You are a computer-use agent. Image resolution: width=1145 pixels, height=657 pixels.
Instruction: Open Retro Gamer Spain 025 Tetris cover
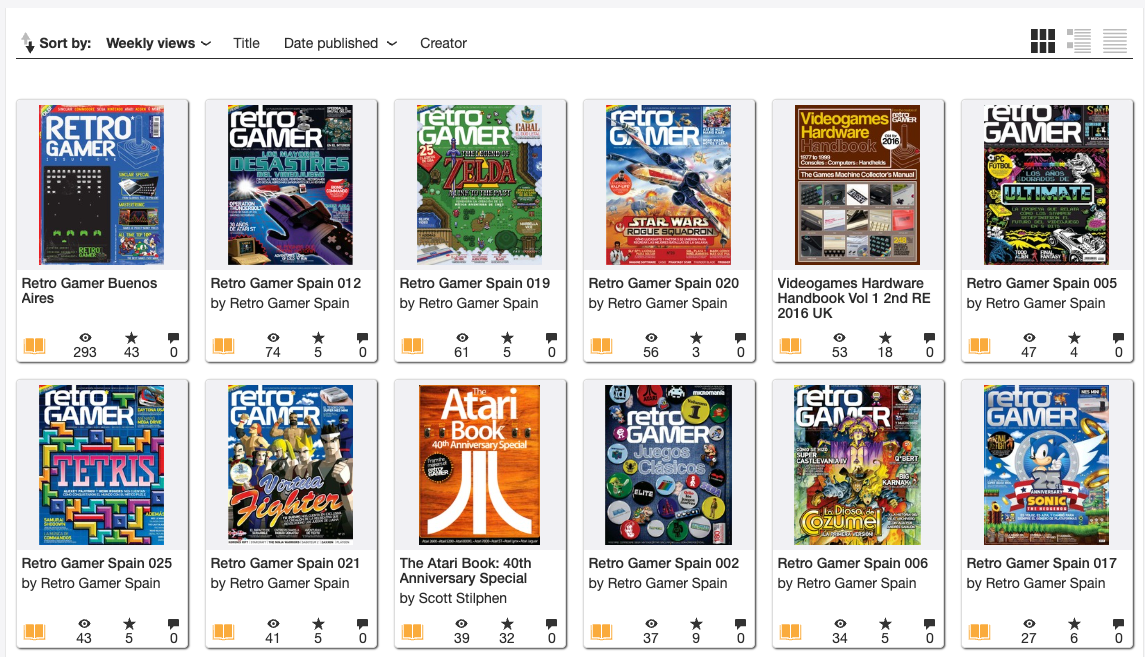pos(102,465)
